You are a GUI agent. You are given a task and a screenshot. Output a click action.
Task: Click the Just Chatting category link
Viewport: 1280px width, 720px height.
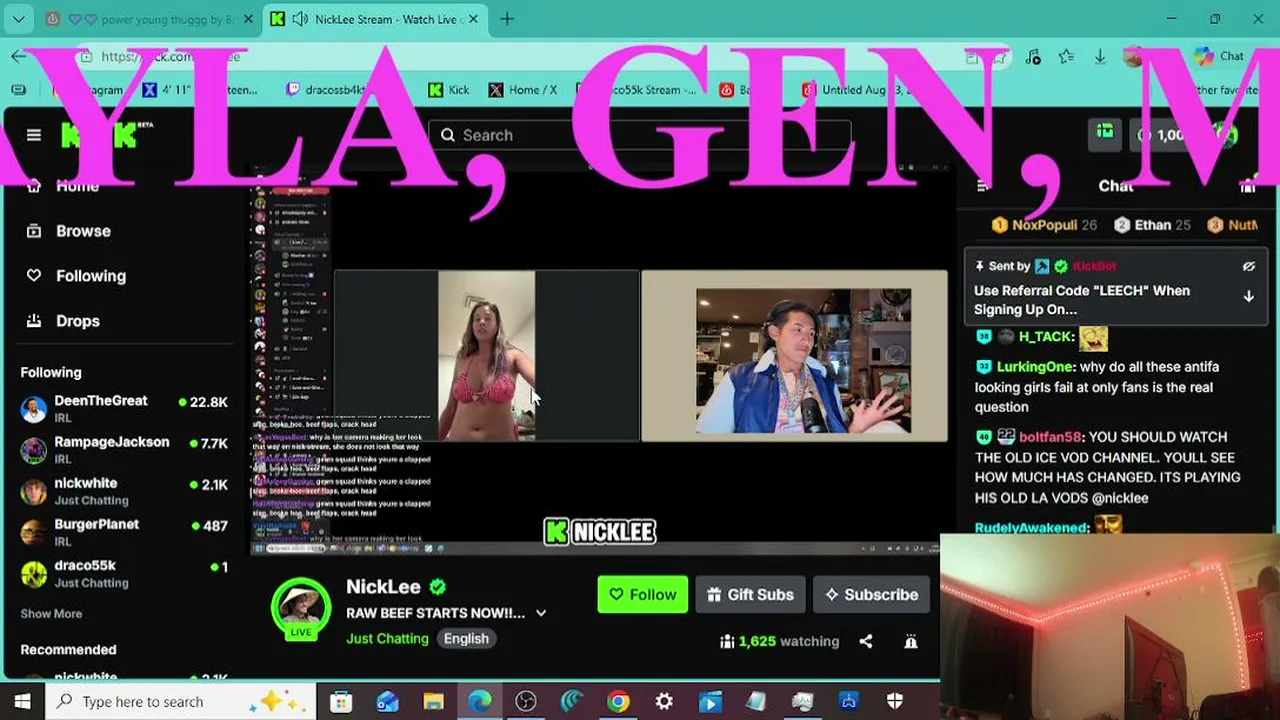387,638
